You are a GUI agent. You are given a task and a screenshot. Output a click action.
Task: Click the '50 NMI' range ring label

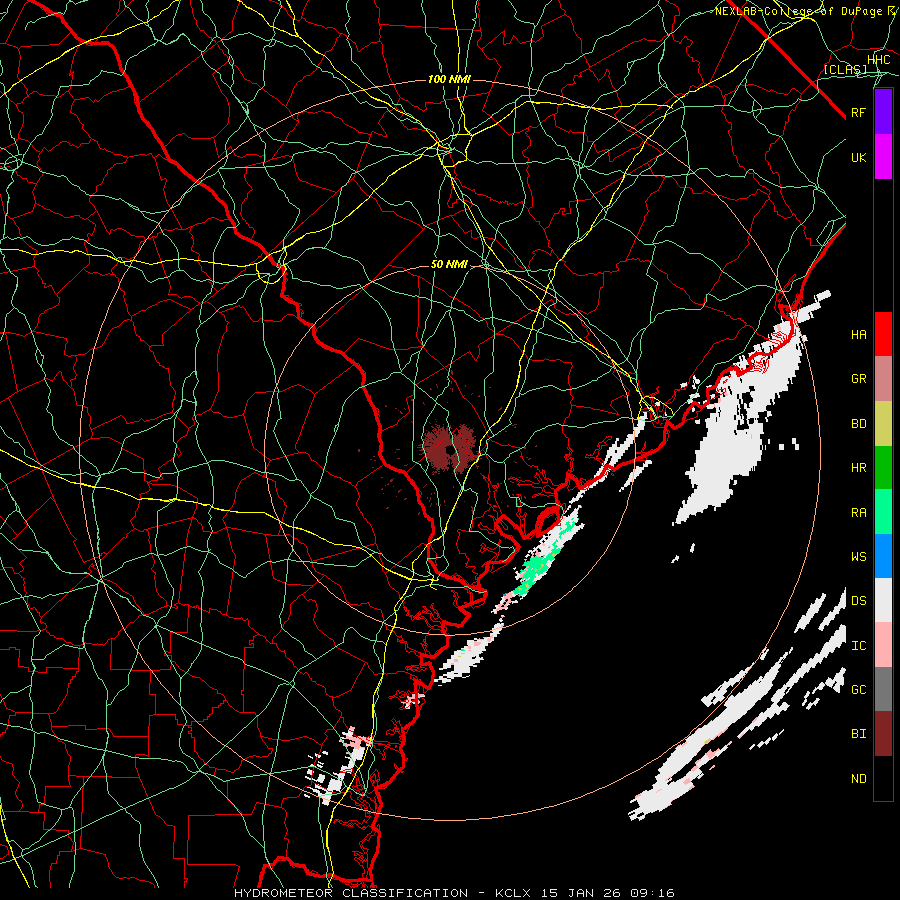[449, 265]
